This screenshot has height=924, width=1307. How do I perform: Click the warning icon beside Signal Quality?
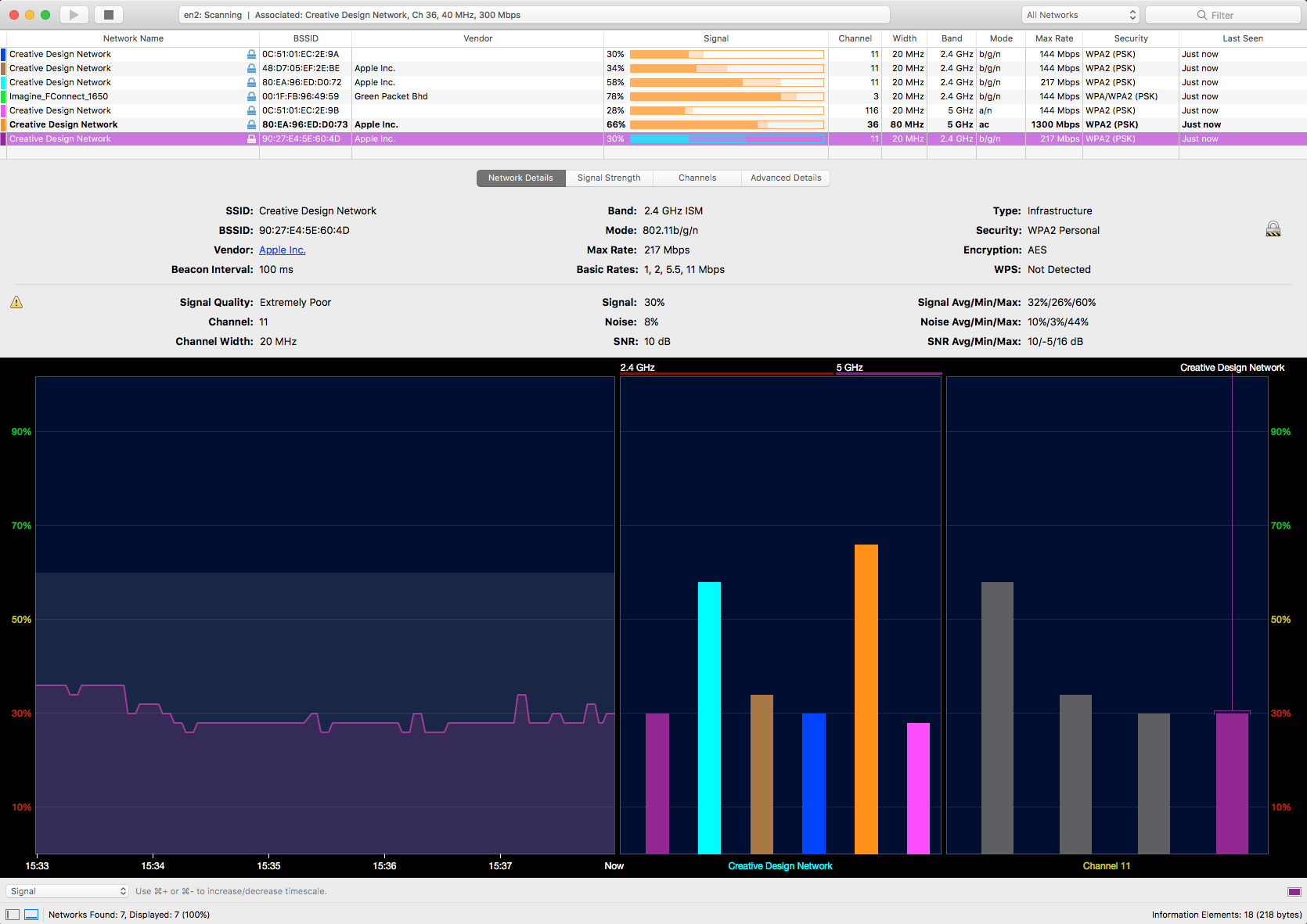pos(16,302)
